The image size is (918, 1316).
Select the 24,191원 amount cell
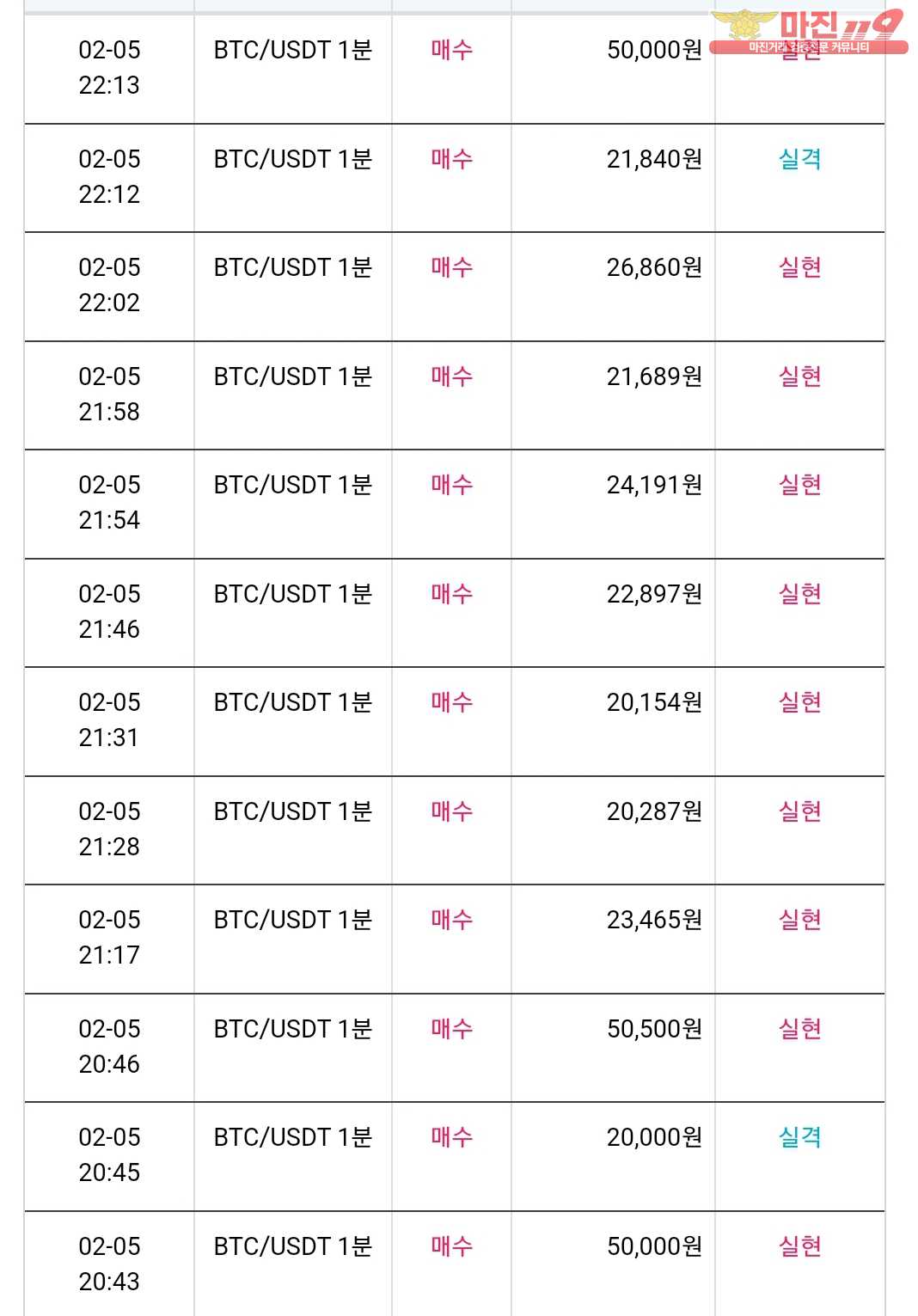click(654, 485)
